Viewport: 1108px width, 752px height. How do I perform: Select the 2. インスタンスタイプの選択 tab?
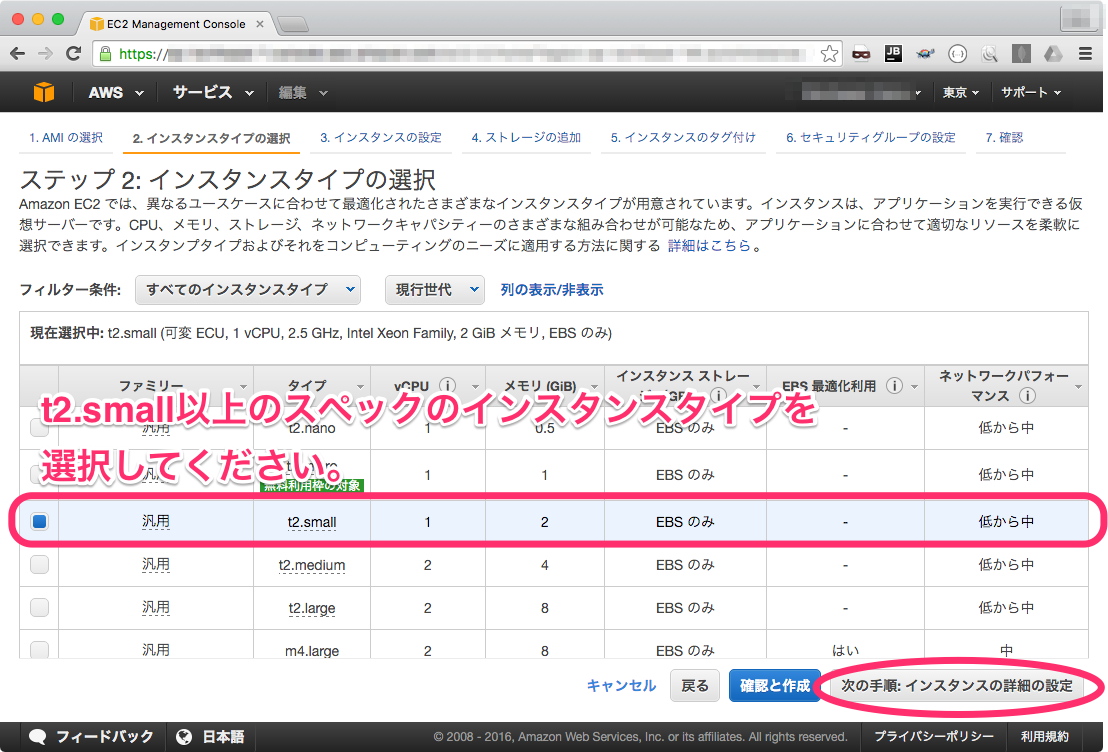point(211,138)
